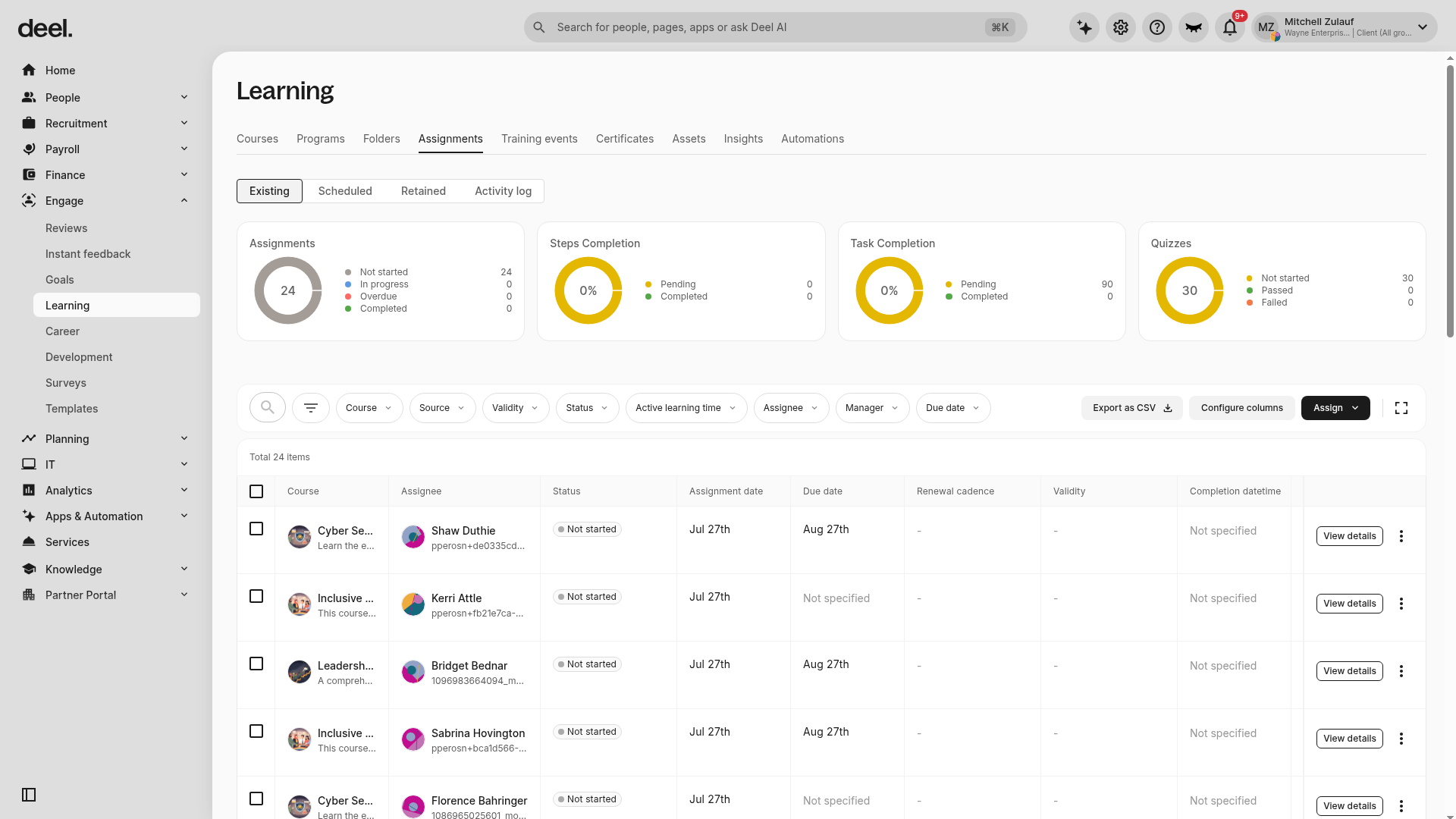
Task: Collapse sidebar with panel icon
Action: point(29,795)
